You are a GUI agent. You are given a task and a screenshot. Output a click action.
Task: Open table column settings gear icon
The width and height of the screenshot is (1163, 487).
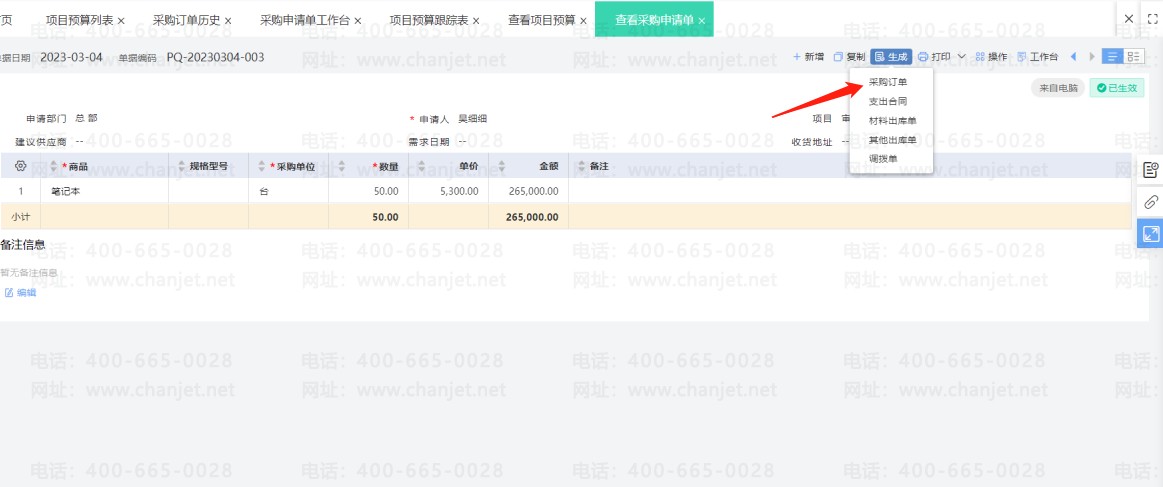point(21,166)
